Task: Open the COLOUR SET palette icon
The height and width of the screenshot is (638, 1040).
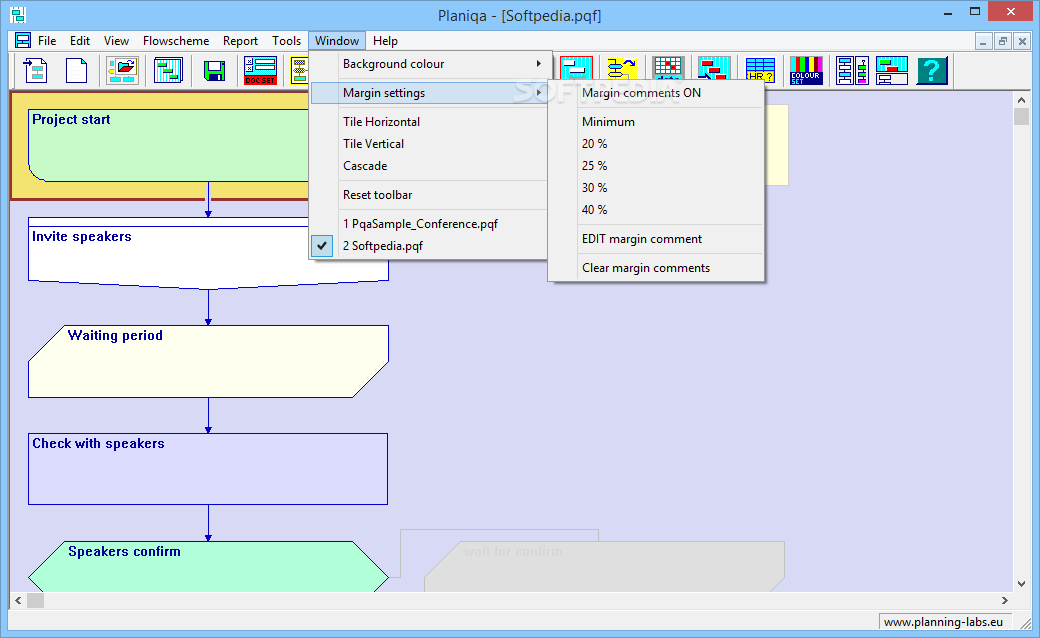Action: [806, 70]
